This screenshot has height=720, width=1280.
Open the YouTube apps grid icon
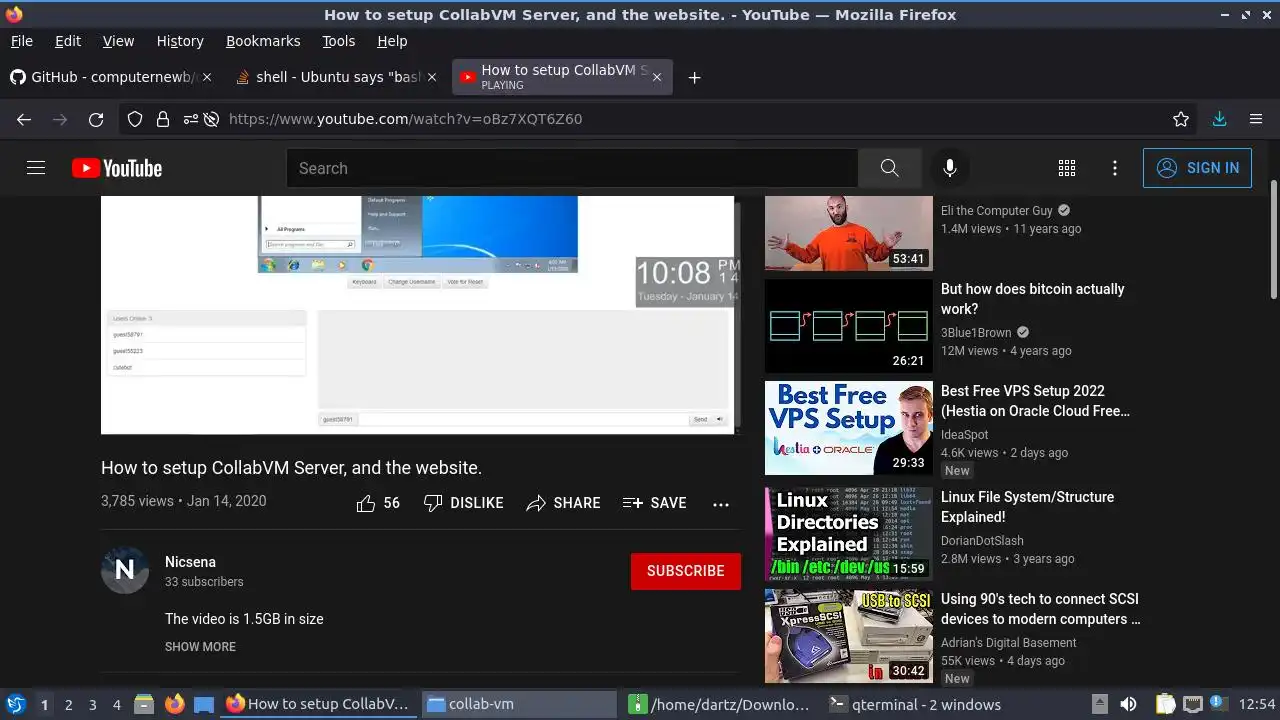[1067, 168]
